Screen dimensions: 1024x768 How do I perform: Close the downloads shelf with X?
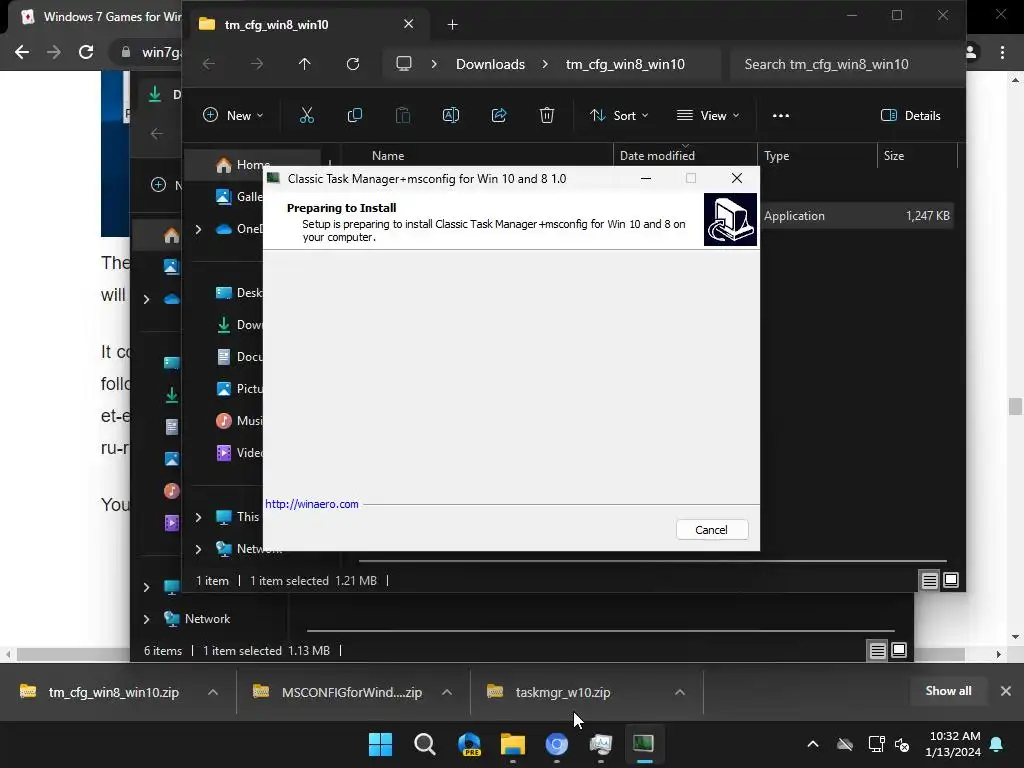coord(1006,691)
